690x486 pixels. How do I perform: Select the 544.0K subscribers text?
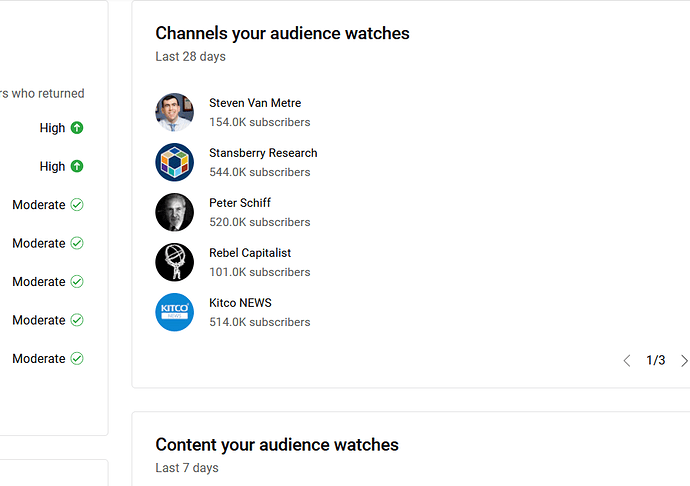click(260, 172)
